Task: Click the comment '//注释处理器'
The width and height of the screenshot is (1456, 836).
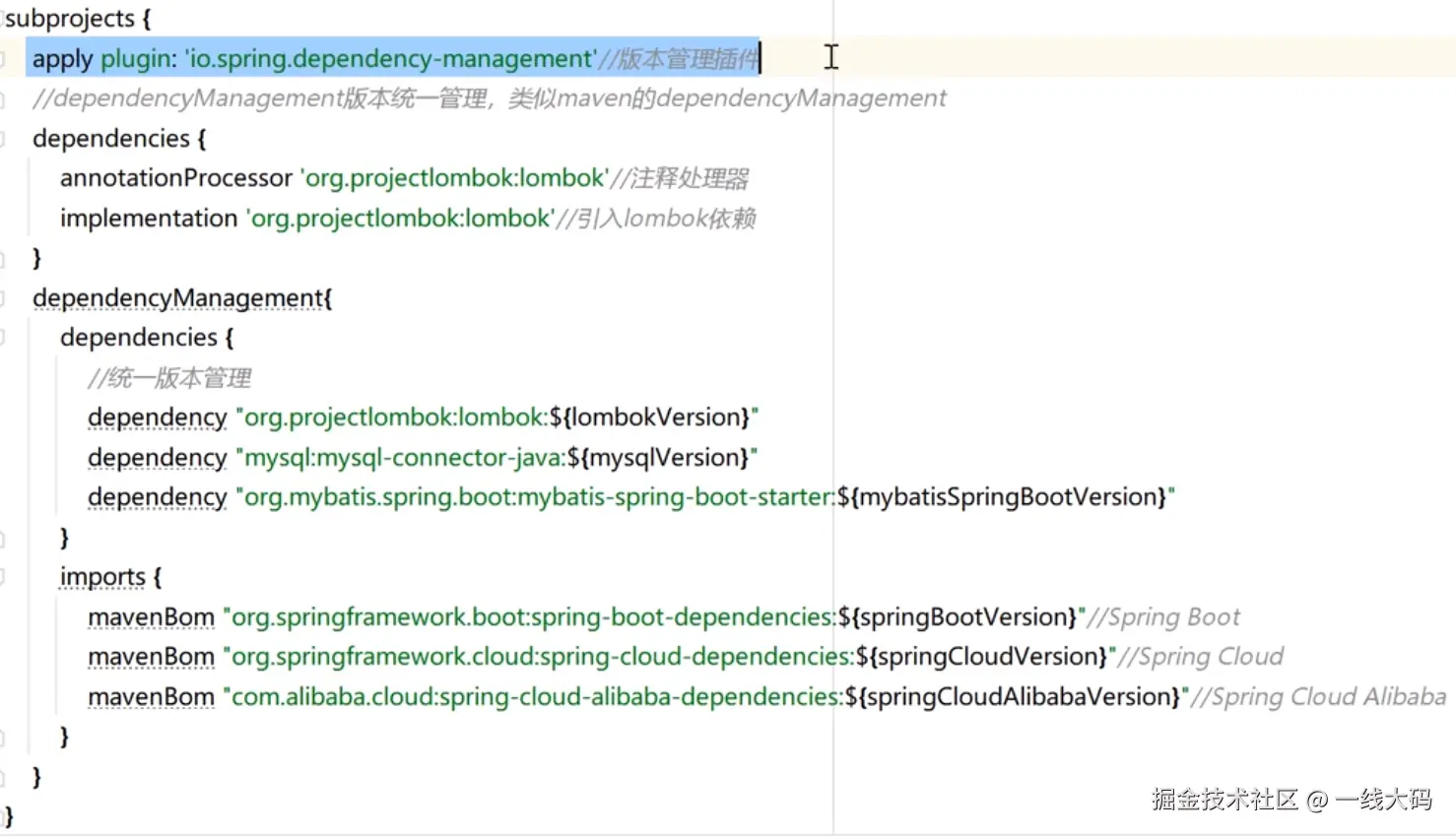Action: [x=680, y=178]
